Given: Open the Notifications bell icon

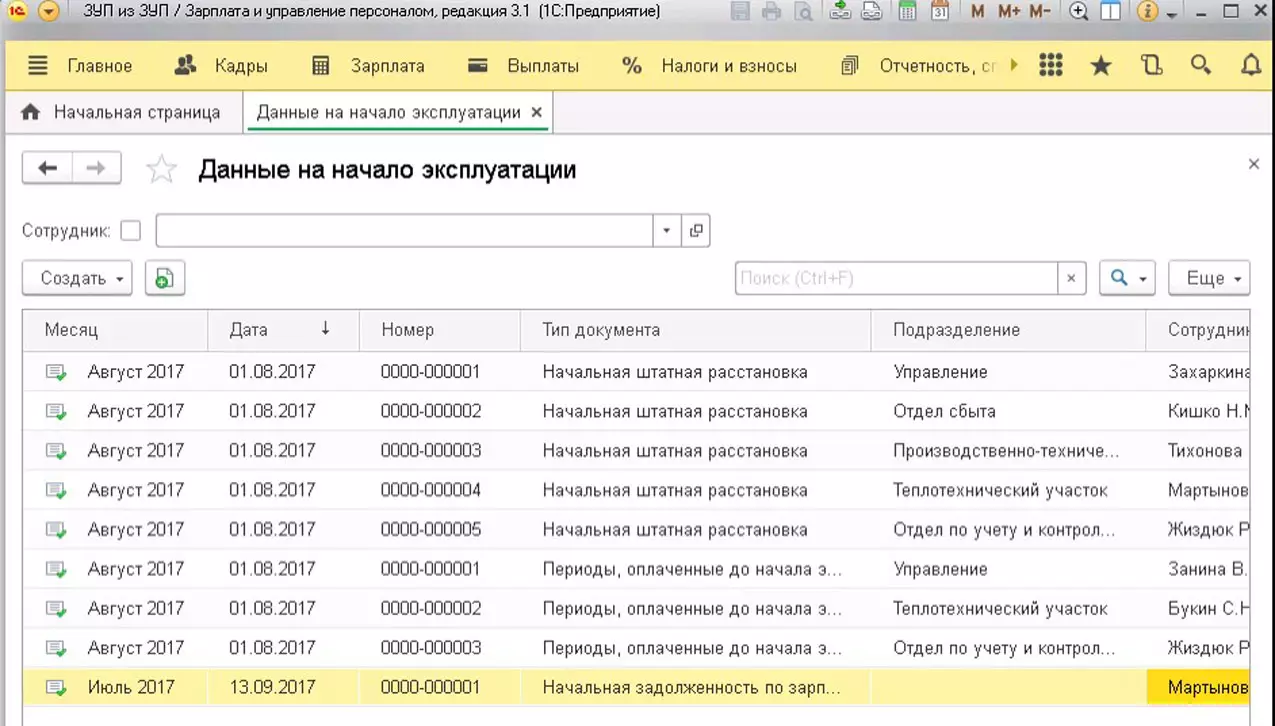Looking at the screenshot, I should tap(1251, 66).
